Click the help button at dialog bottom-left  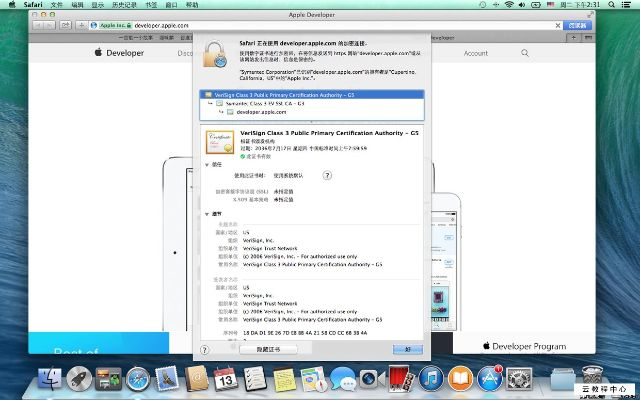click(204, 350)
